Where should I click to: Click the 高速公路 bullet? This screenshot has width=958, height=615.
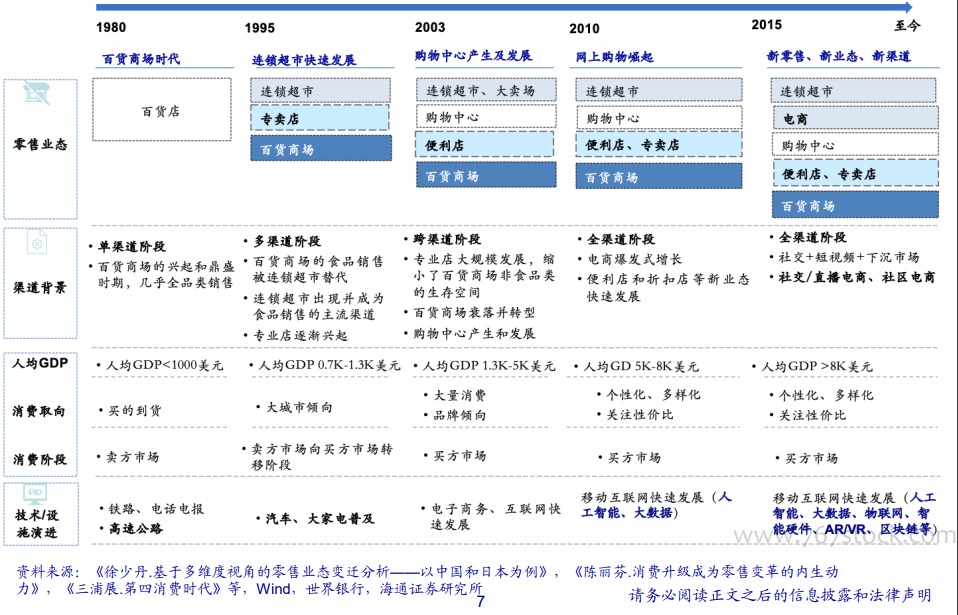point(136,528)
